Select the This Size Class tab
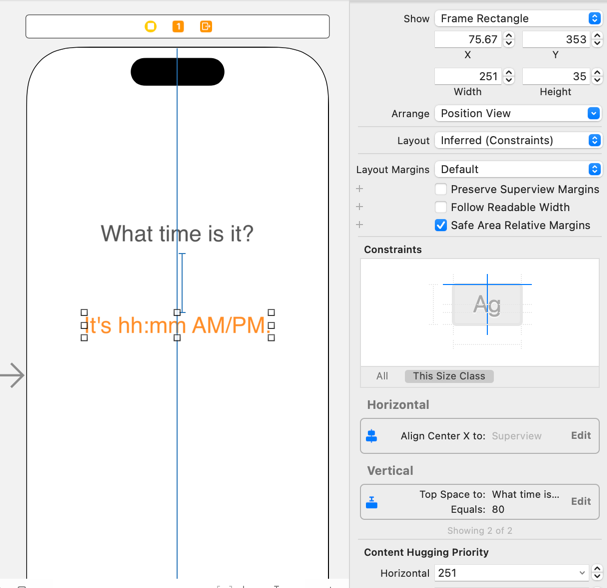This screenshot has width=607, height=588. pyautogui.click(x=449, y=376)
